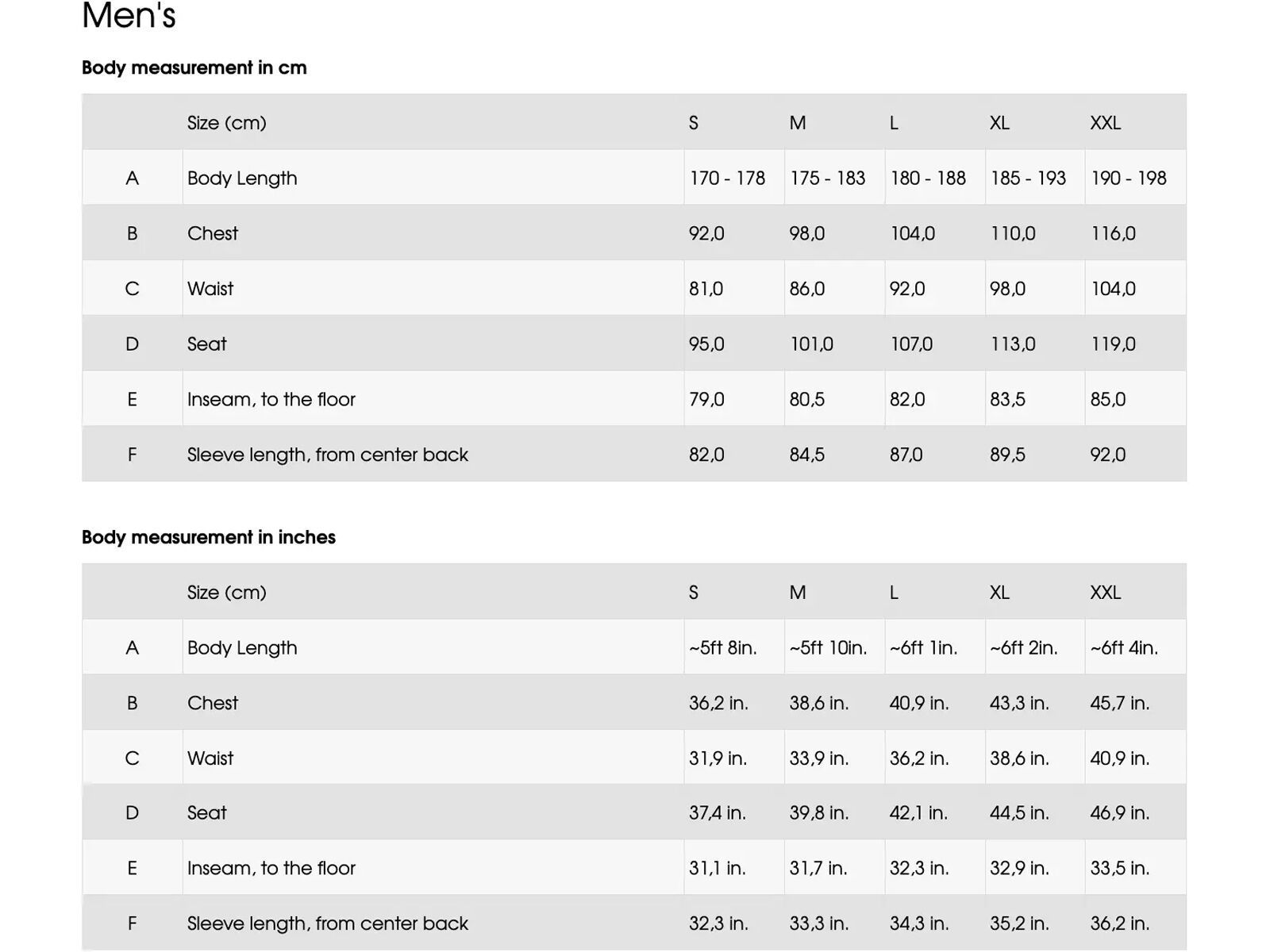Click the 34,3 in. sleeve length value
This screenshot has height=952, width=1270.
point(918,923)
